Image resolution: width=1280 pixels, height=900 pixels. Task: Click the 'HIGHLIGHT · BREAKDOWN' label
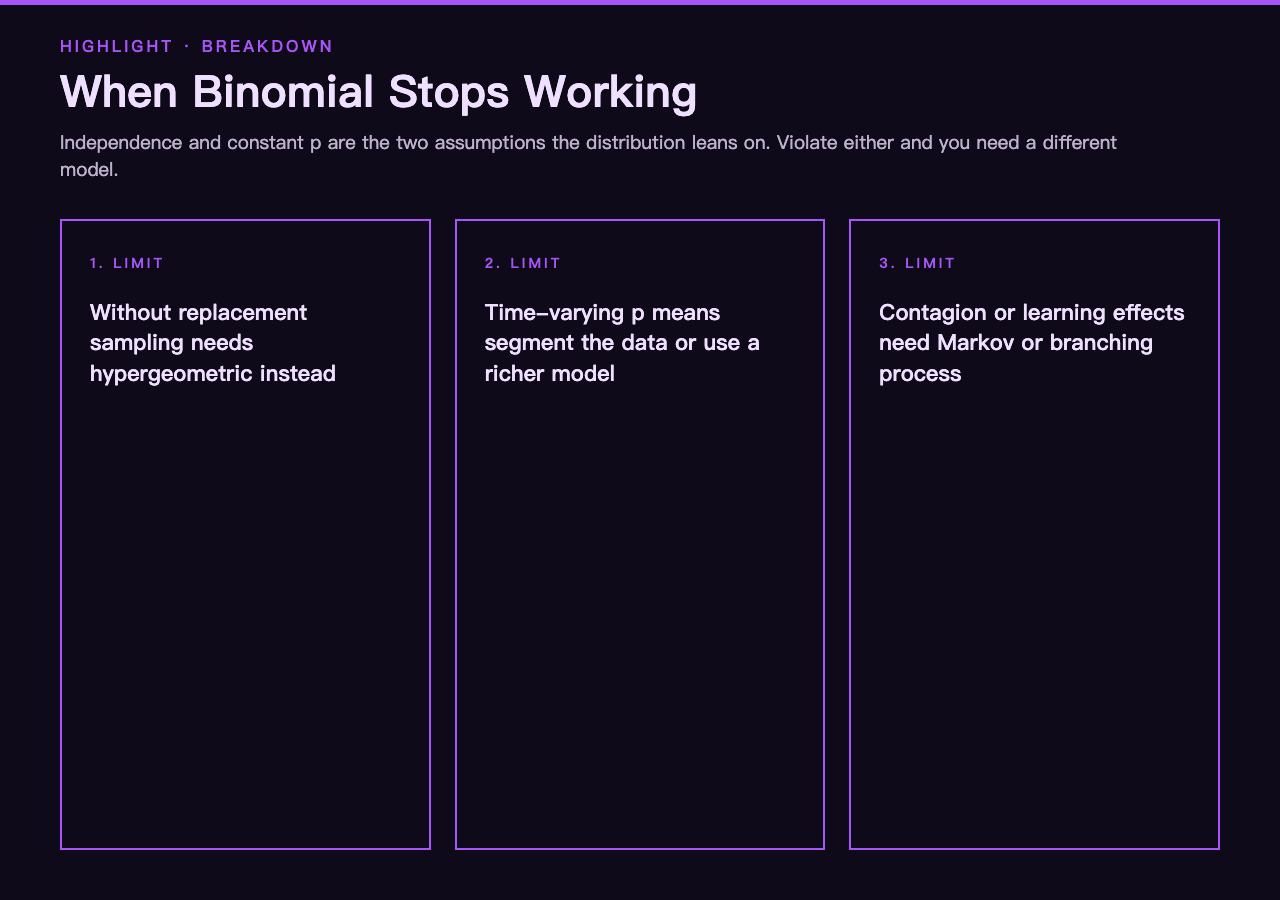point(197,46)
